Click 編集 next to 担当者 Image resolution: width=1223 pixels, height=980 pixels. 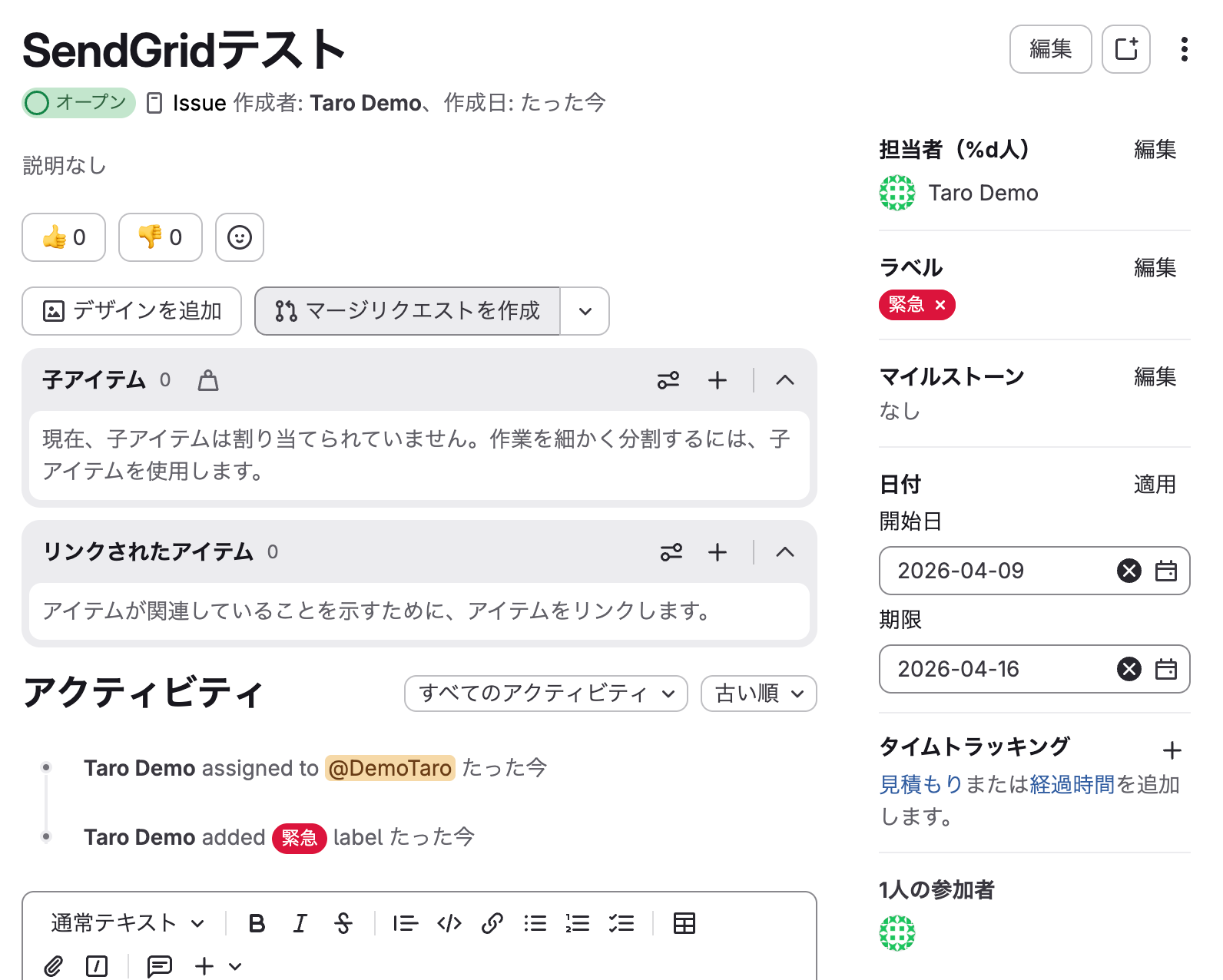point(1155,150)
